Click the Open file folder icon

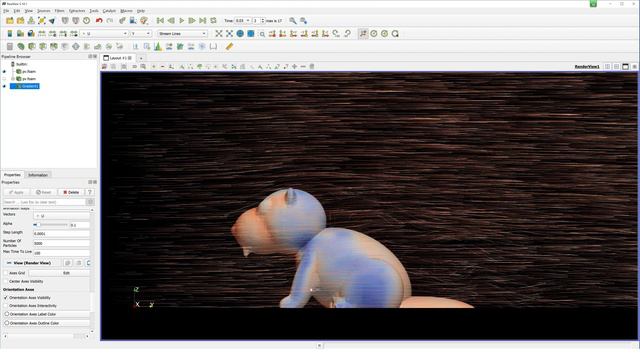click(10, 20)
